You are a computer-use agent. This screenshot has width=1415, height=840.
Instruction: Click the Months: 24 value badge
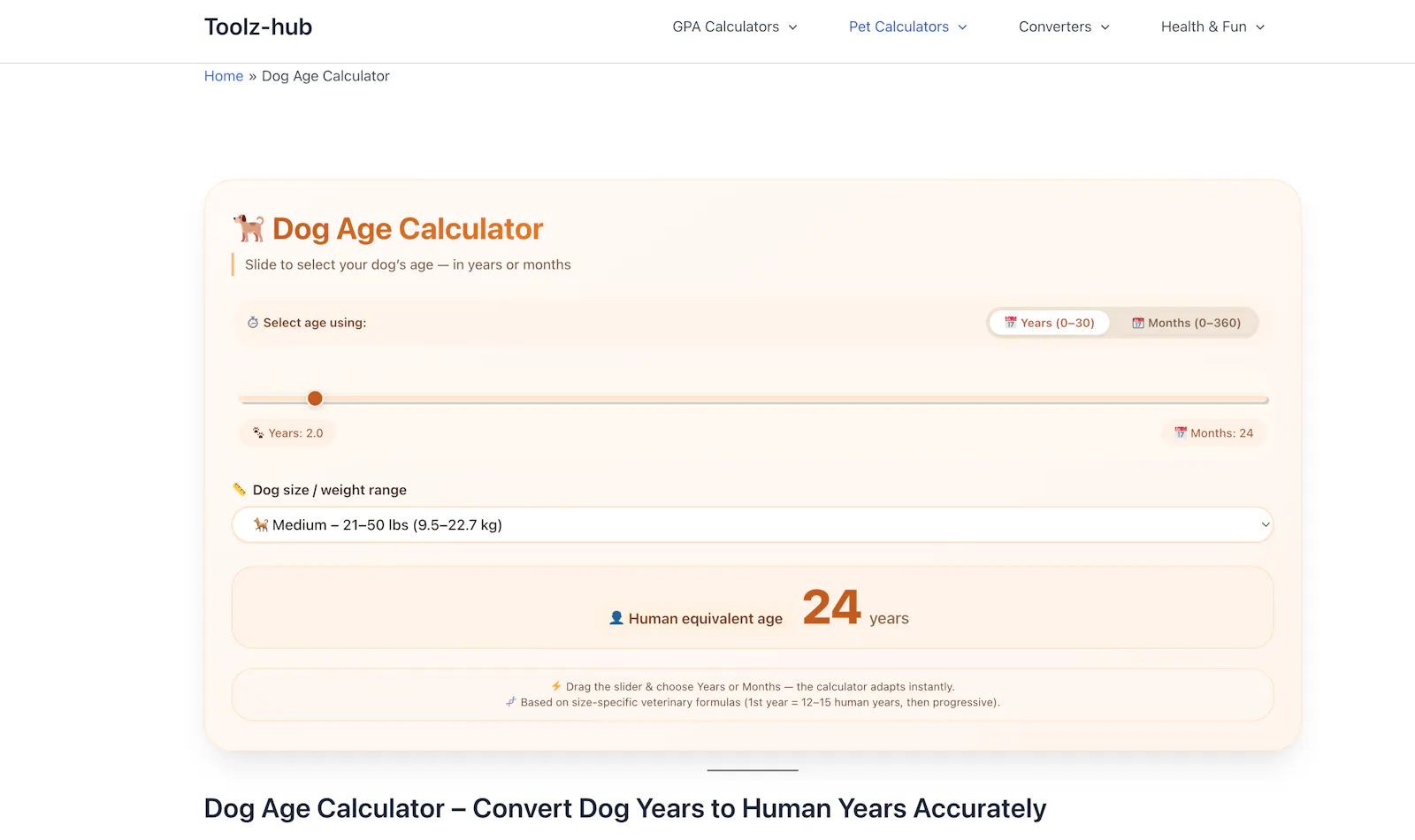[1213, 433]
